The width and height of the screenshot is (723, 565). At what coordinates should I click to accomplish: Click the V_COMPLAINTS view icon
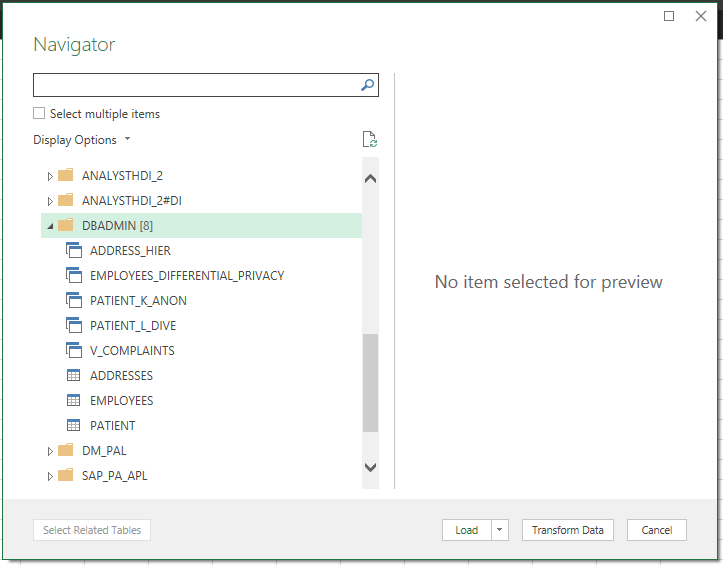pos(74,350)
